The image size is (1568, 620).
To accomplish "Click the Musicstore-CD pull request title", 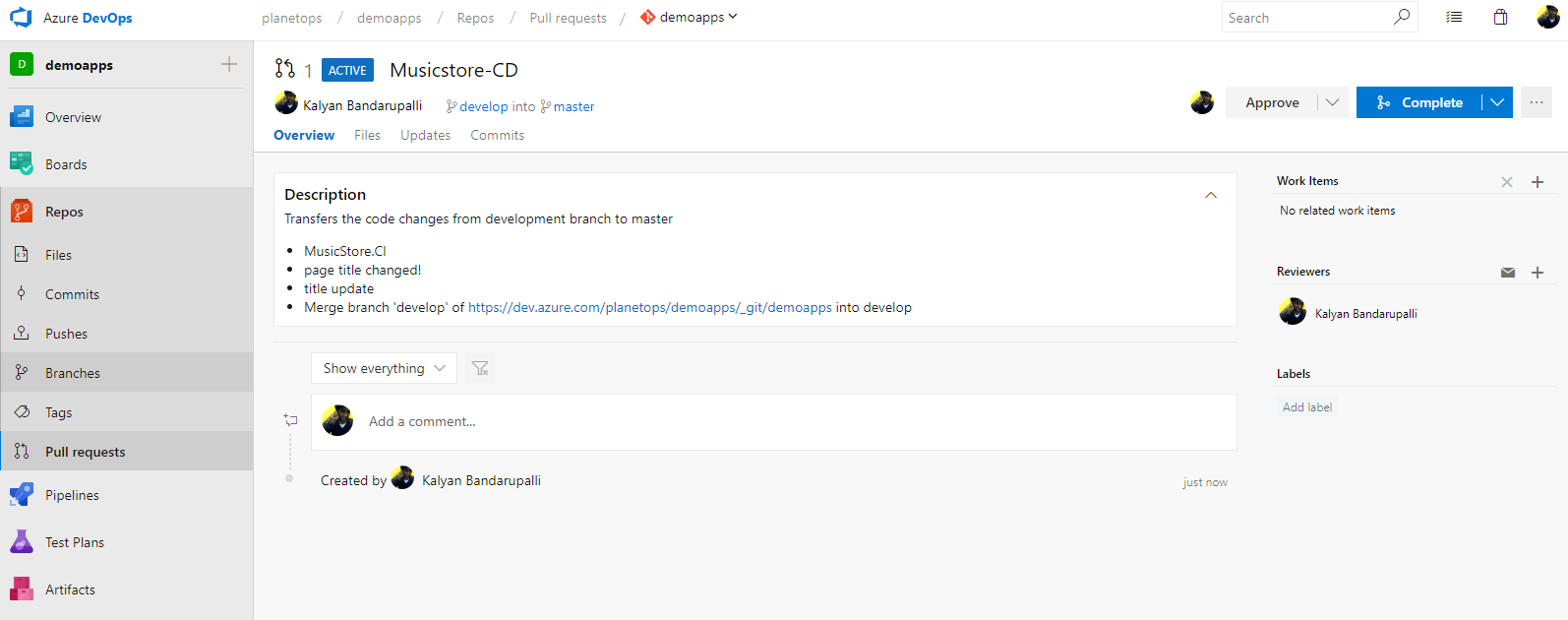I will tap(453, 70).
